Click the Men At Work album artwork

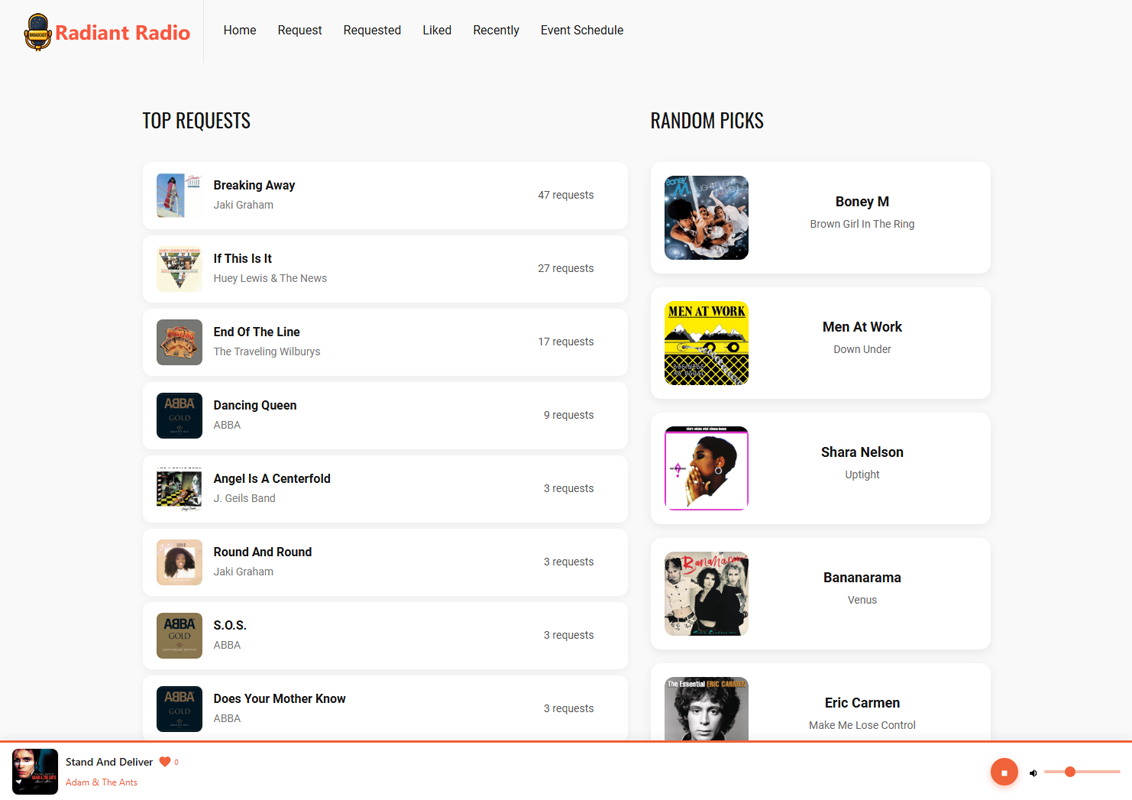[706, 343]
